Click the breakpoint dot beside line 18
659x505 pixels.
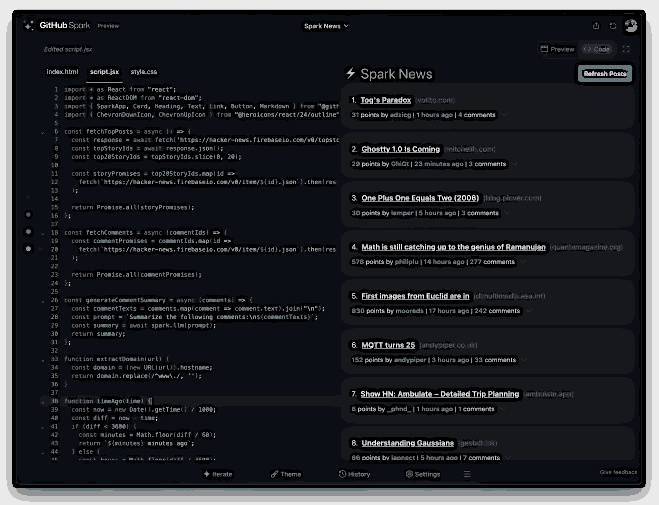click(28, 232)
